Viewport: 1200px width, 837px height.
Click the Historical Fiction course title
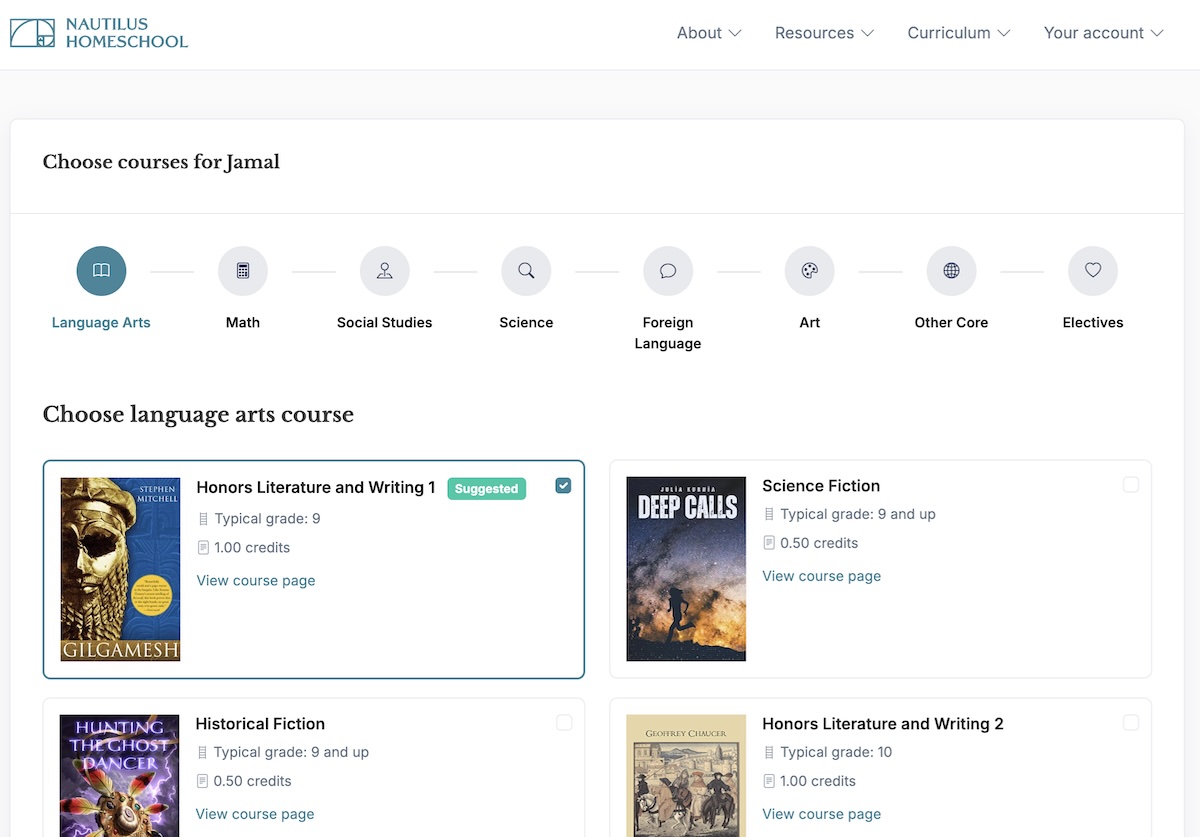click(x=260, y=724)
